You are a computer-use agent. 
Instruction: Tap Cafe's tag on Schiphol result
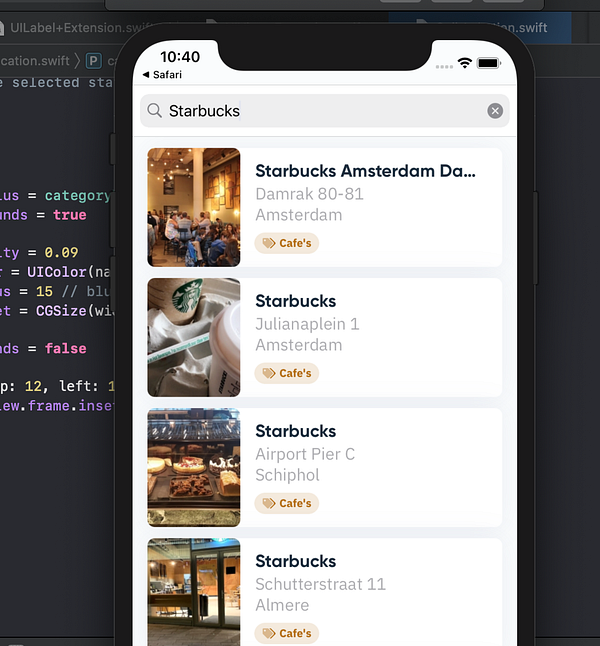286,503
